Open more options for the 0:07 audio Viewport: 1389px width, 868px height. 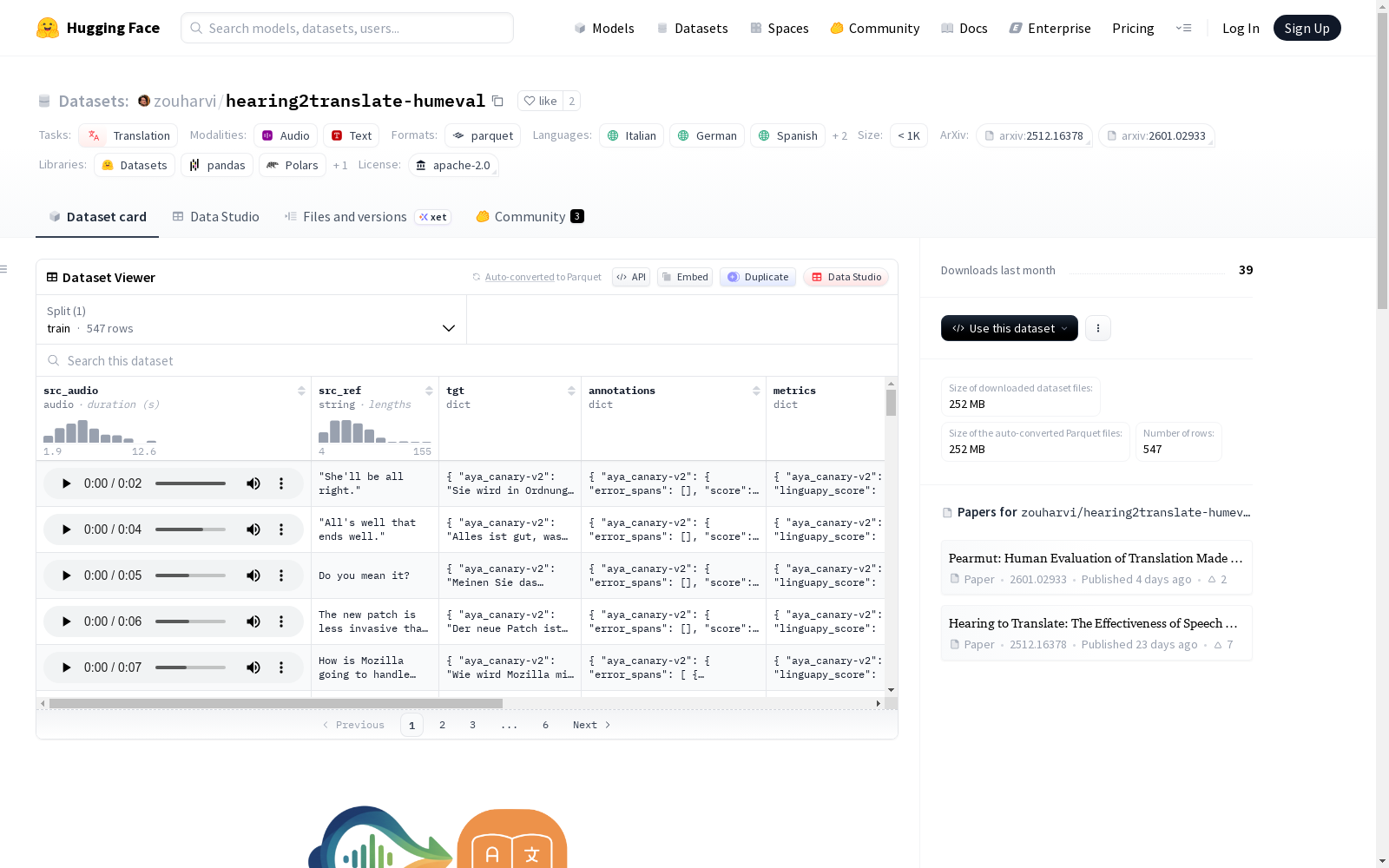click(x=281, y=667)
